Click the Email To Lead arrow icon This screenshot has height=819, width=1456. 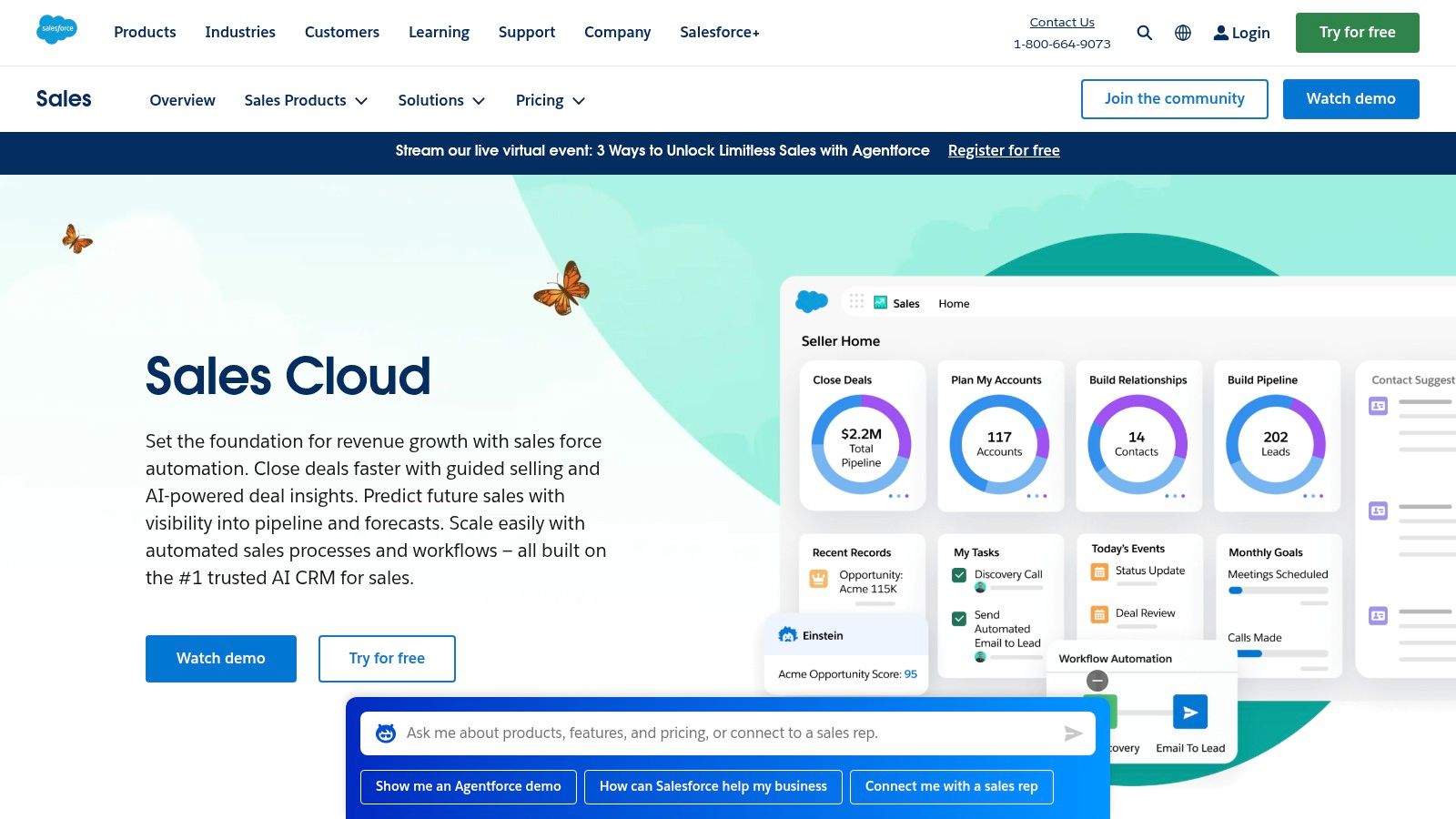click(x=1190, y=713)
